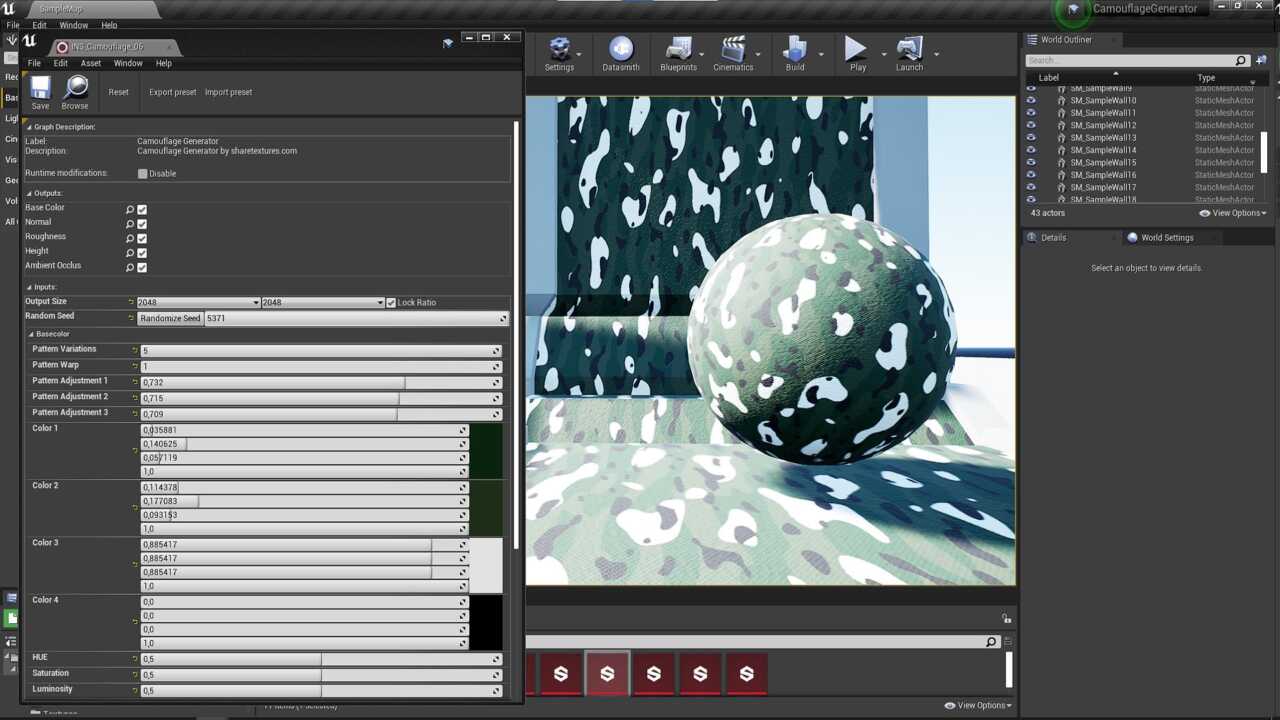Browse to asset in Content Browser

(75, 92)
